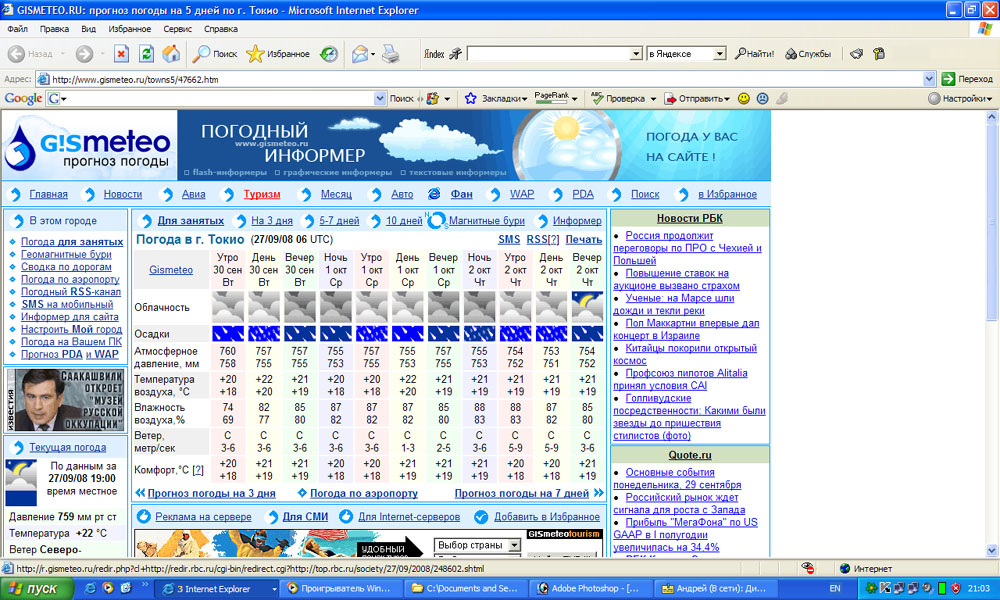Expand the Back button history dropdown arrow

tap(62, 54)
